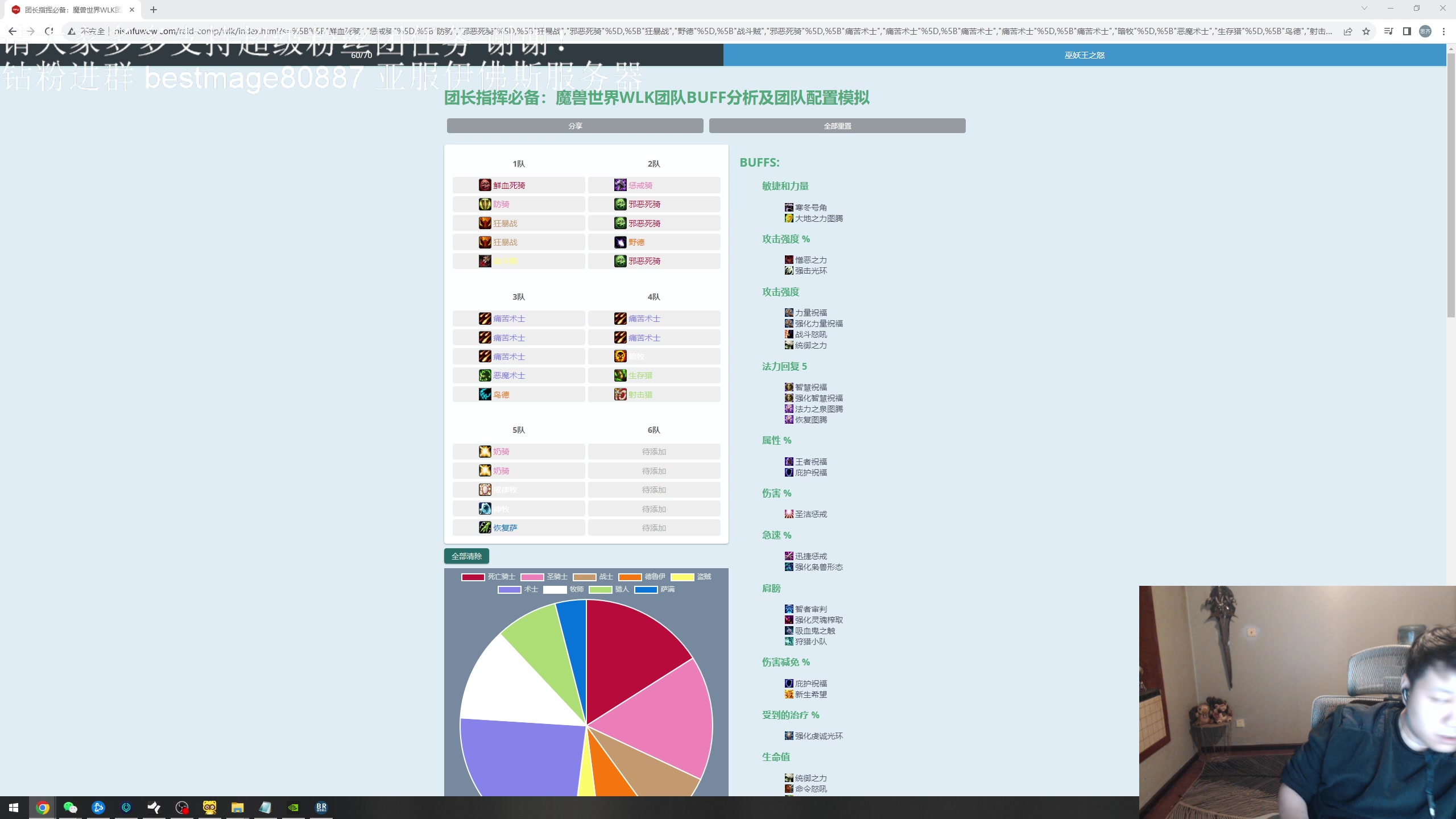Toggle 德鲁伊 in the chart legend

pos(642,577)
